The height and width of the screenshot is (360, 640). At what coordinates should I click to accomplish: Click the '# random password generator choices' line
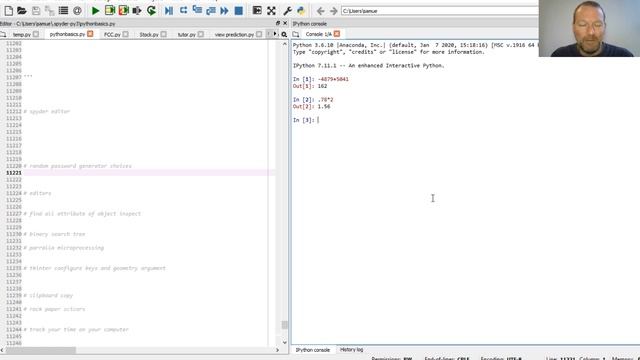78,166
